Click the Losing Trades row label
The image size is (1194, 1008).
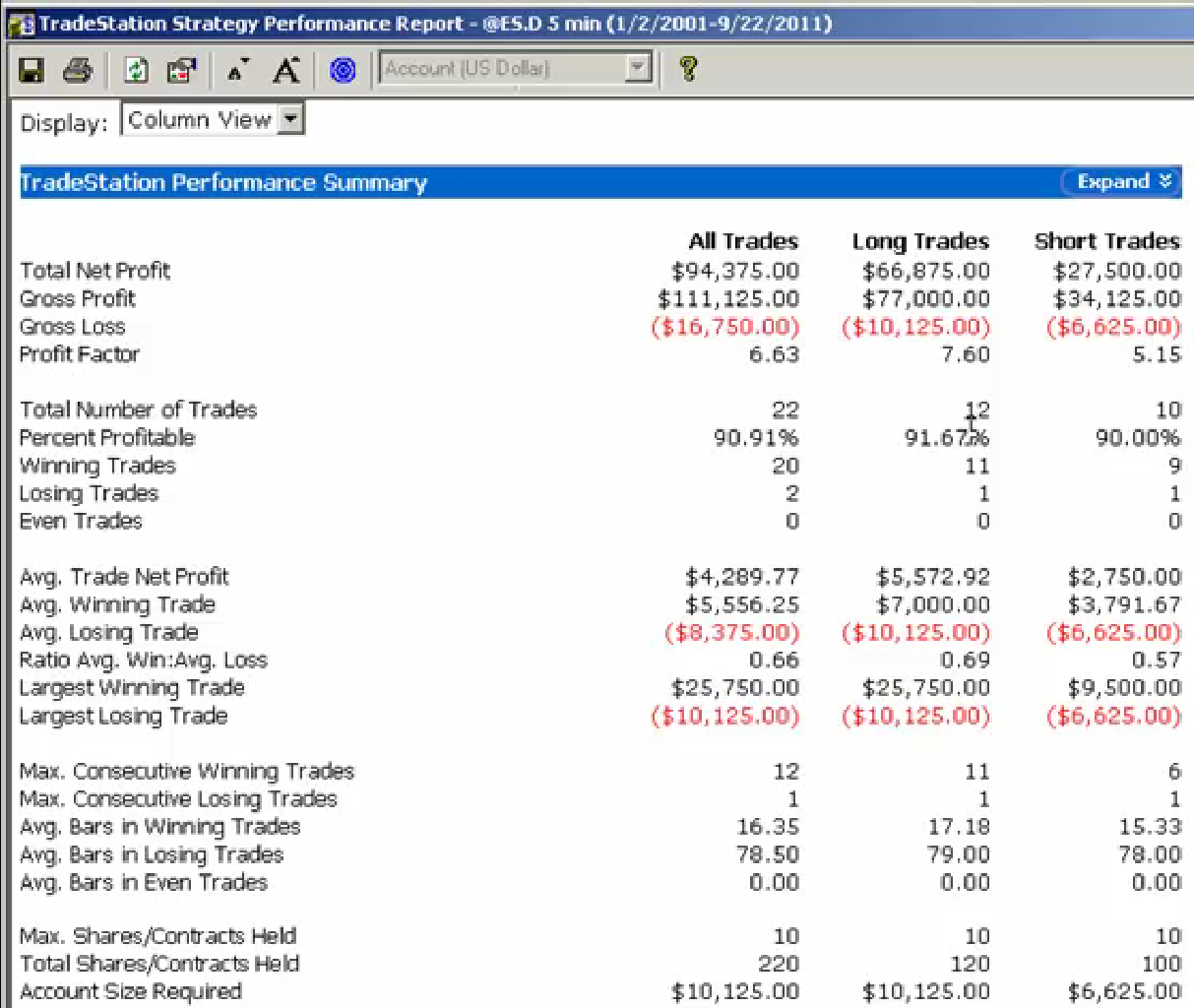[x=89, y=493]
